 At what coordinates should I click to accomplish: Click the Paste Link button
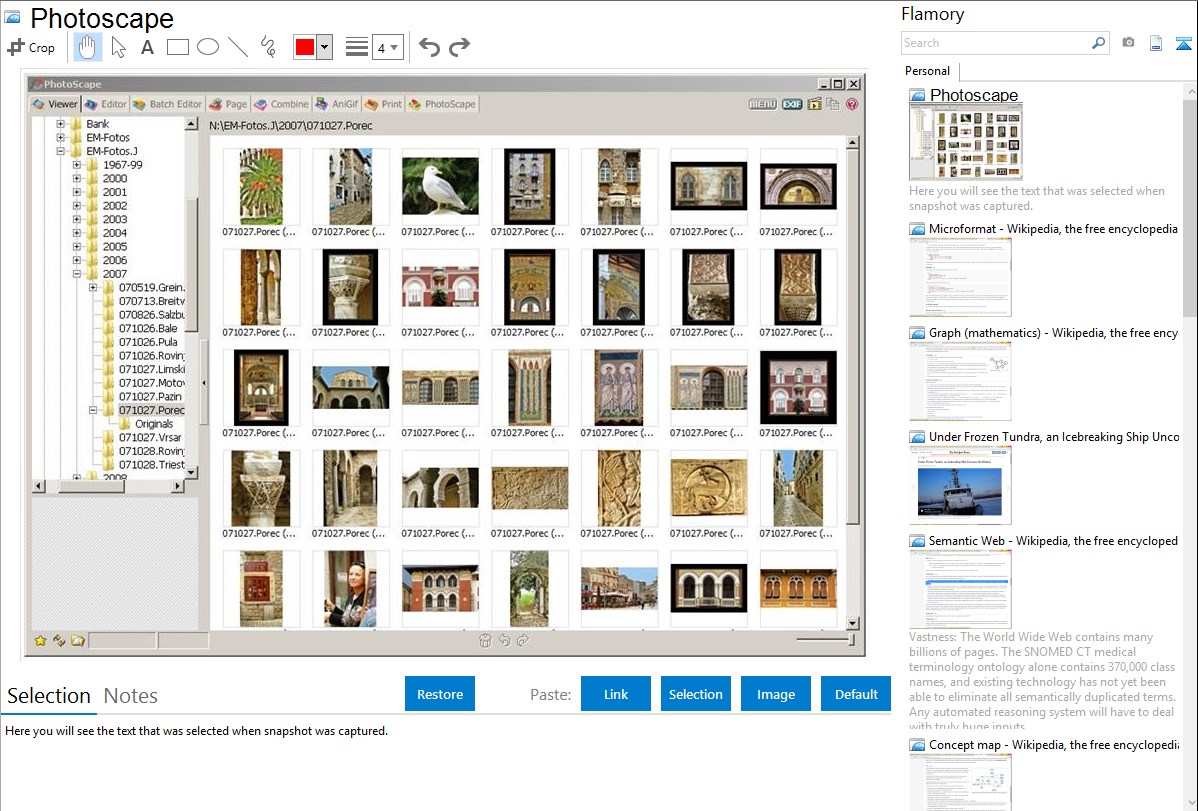point(616,694)
